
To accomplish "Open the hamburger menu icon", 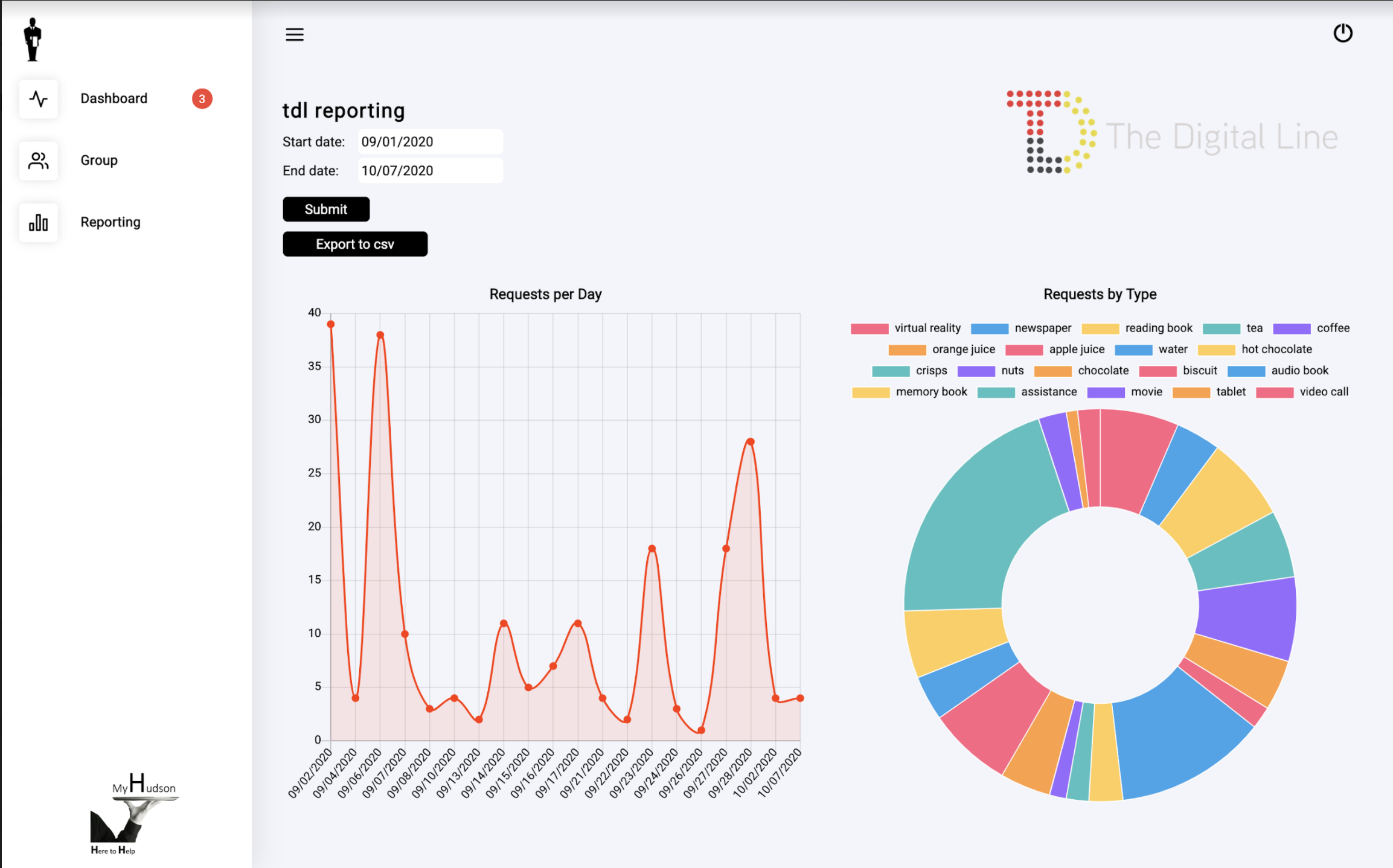I will pos(295,34).
